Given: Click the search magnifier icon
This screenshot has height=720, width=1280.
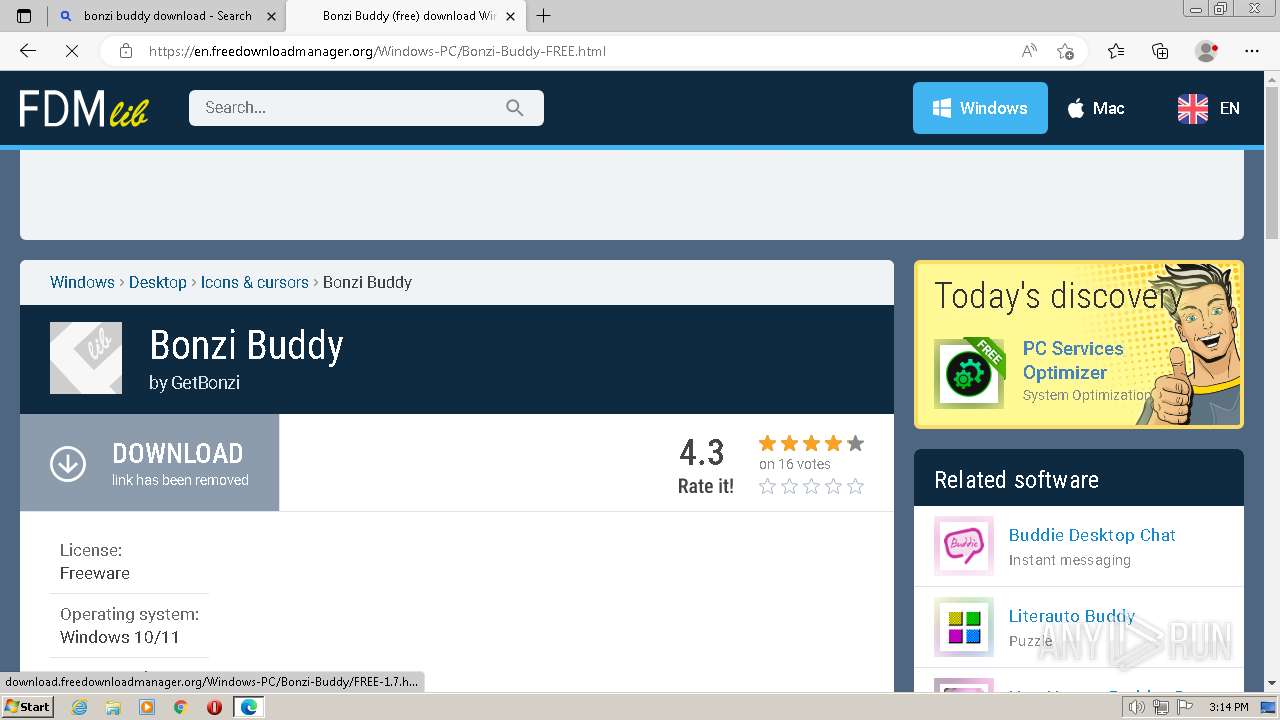Looking at the screenshot, I should pyautogui.click(x=515, y=108).
